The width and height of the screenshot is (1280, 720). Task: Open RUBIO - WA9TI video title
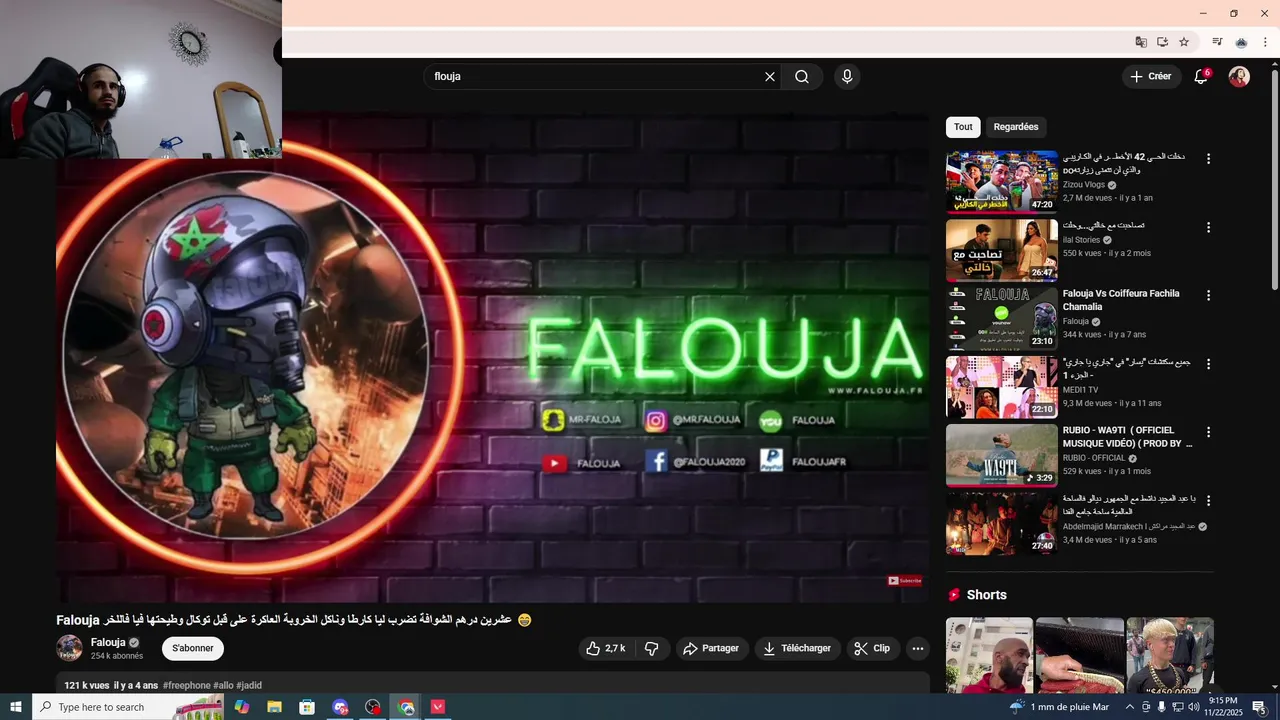pos(1127,437)
